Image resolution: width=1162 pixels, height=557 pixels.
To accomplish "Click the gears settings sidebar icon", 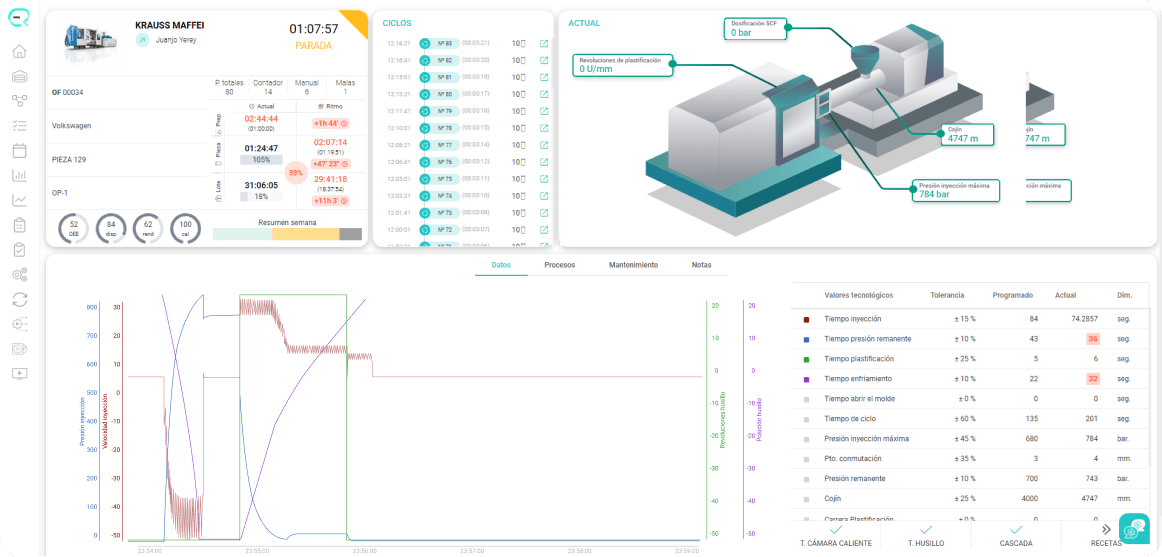I will point(20,275).
